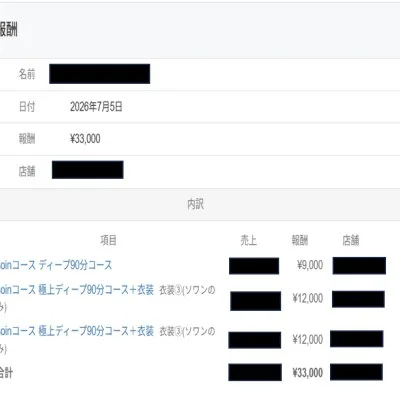Click the 報酬 page heading
Image resolution: width=400 pixels, height=400 pixels.
[9, 30]
